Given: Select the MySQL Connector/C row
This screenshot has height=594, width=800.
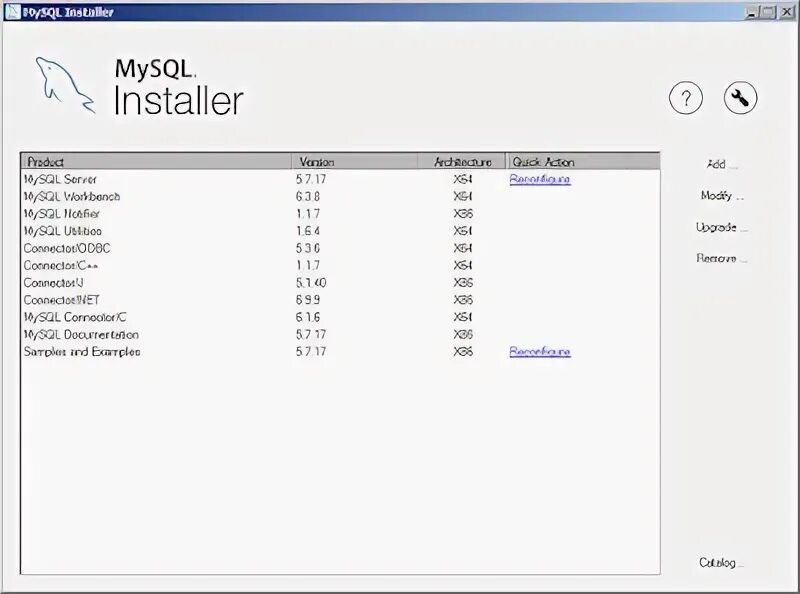Looking at the screenshot, I should 340,317.
